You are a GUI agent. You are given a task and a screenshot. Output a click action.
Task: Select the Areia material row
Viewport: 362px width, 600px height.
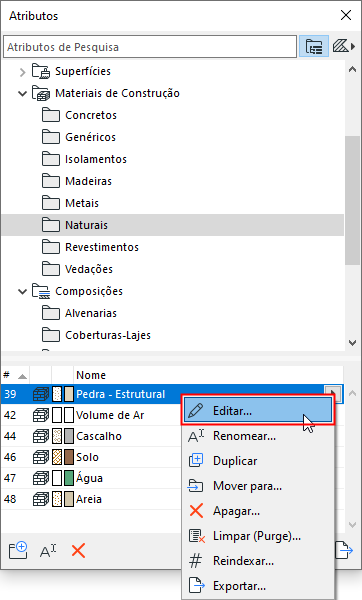tap(90, 499)
